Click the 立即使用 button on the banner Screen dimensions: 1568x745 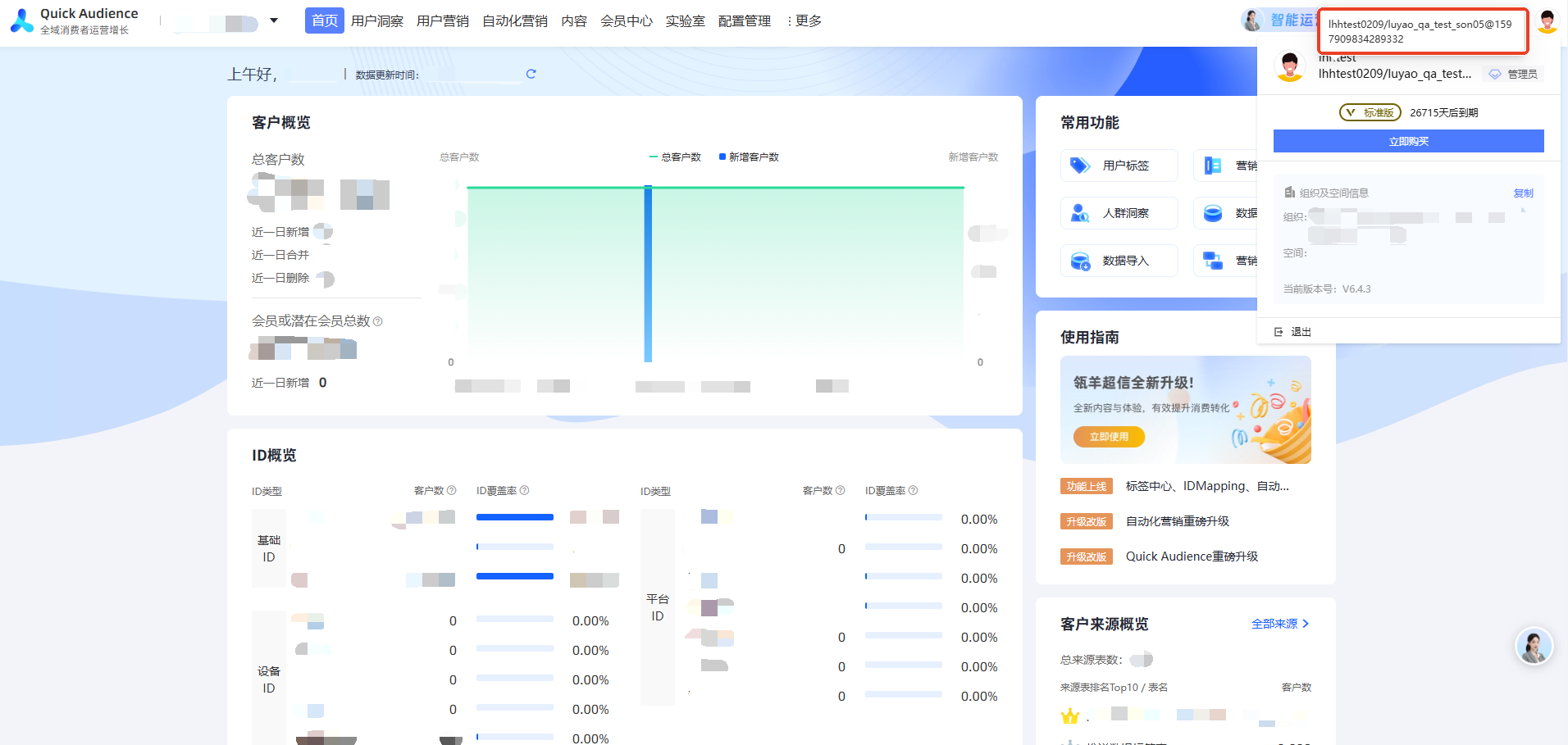[x=1109, y=437]
